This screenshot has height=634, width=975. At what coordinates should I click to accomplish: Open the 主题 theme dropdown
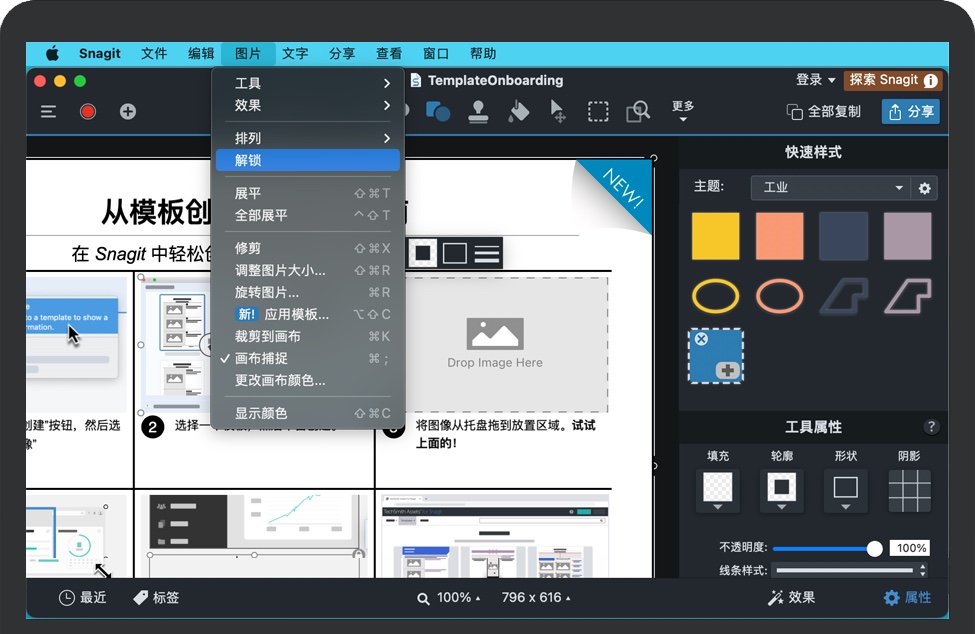click(829, 188)
